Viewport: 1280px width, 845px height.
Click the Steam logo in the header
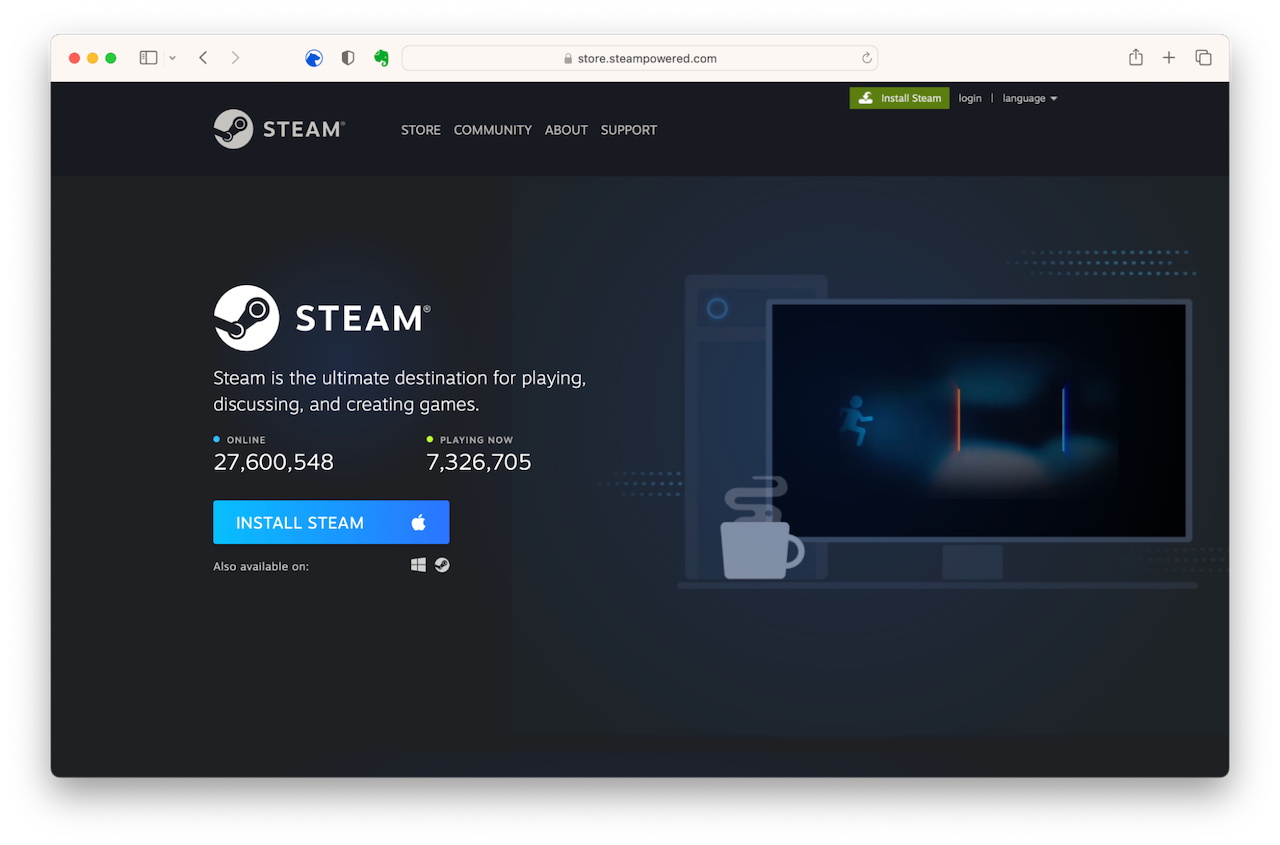[x=279, y=129]
